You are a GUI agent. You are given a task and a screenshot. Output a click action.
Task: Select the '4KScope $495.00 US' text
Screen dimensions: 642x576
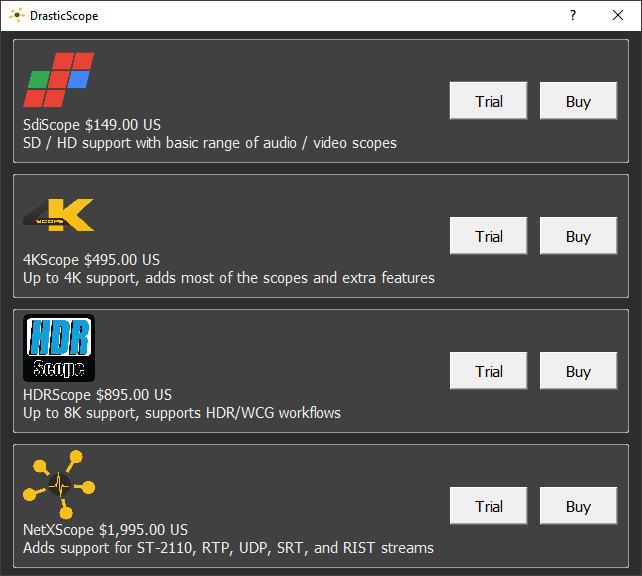point(91,260)
